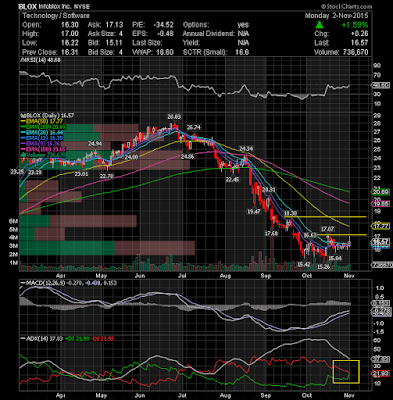
Task: Click the 22.78 low price label
Action: tap(107, 176)
